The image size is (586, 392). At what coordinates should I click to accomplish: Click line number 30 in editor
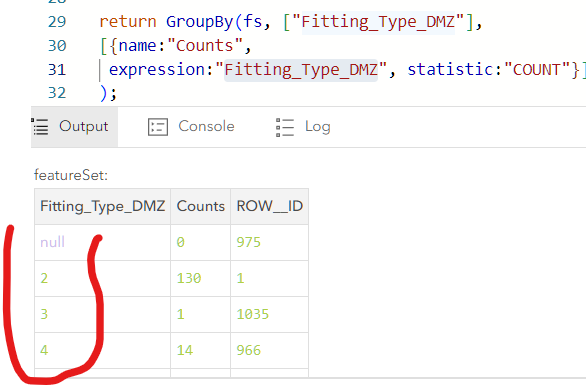click(x=57, y=46)
